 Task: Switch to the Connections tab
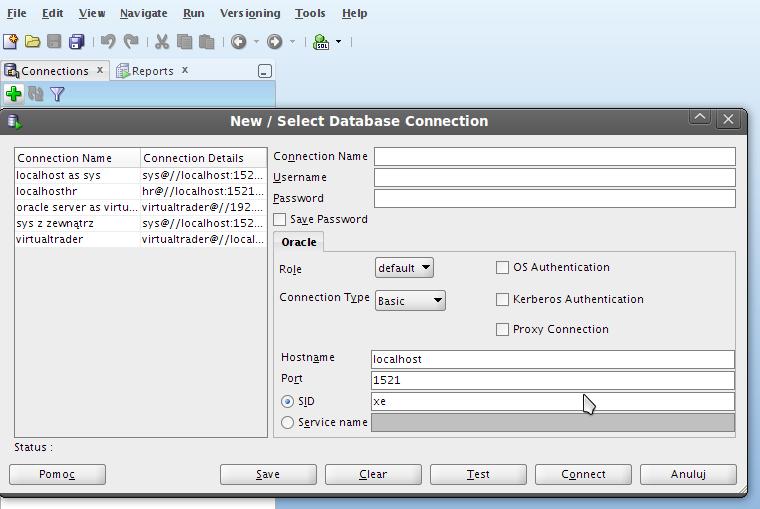pyautogui.click(x=54, y=71)
